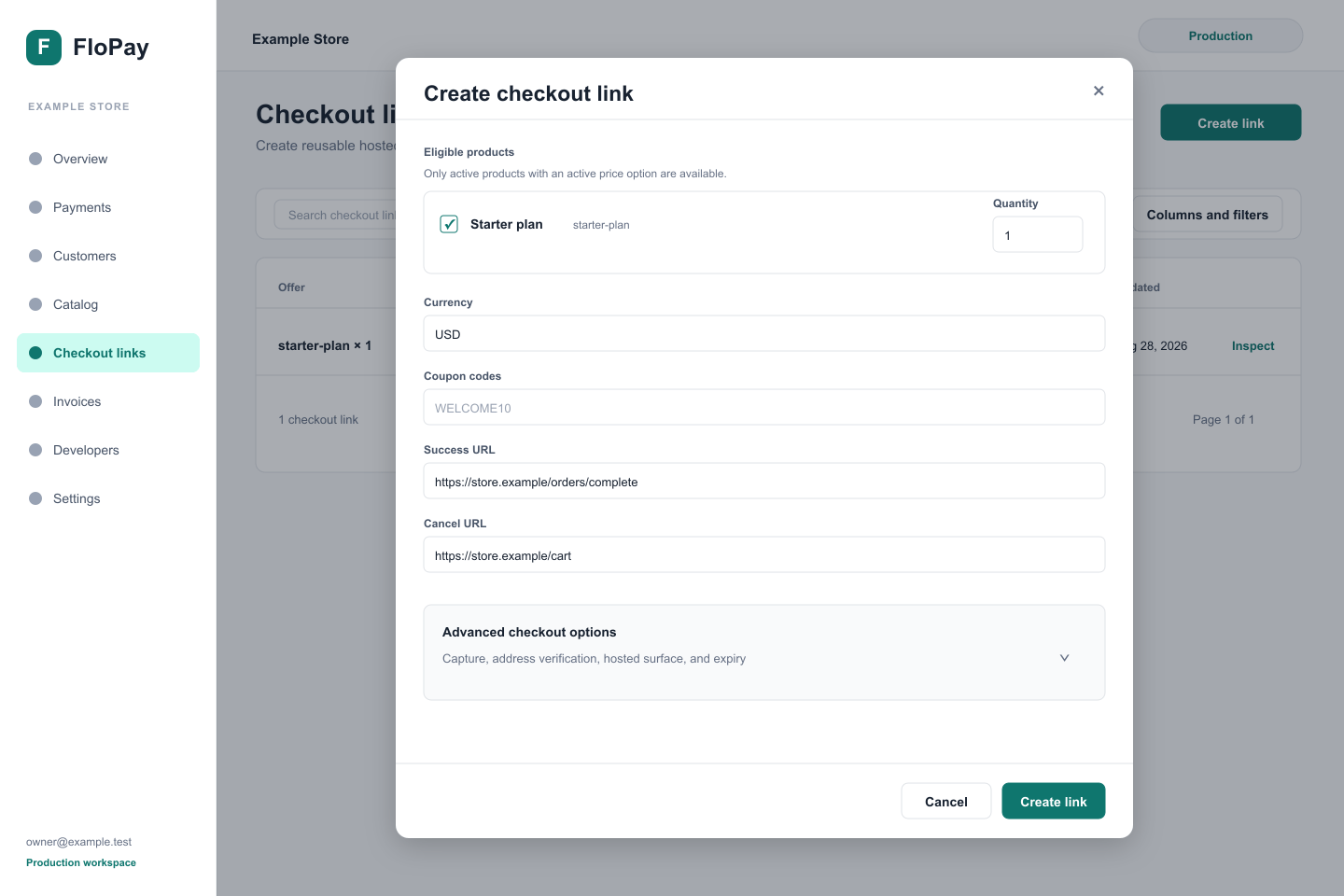Uncheck the Starter plan checkbox

[449, 224]
